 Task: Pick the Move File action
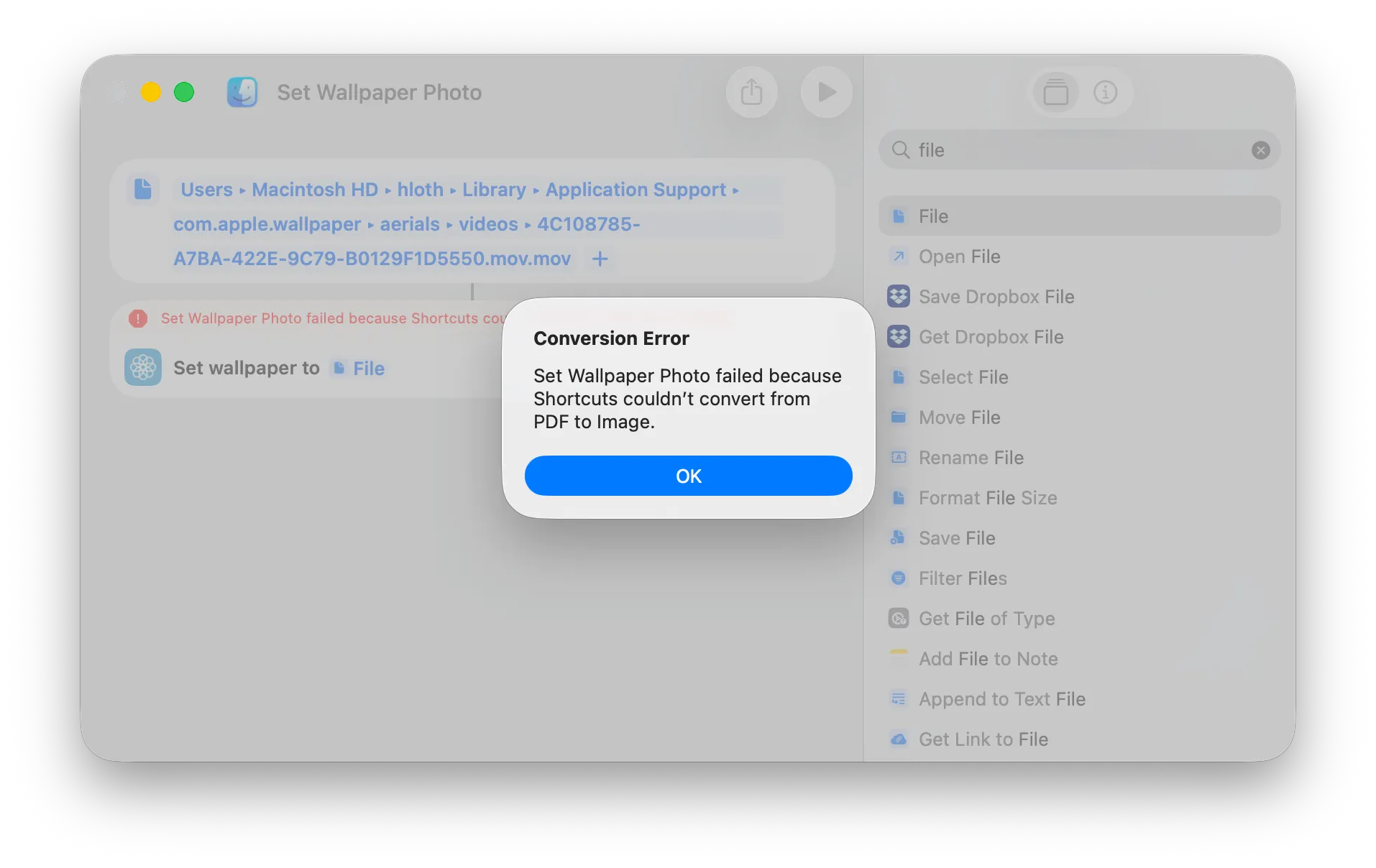[x=1079, y=417]
